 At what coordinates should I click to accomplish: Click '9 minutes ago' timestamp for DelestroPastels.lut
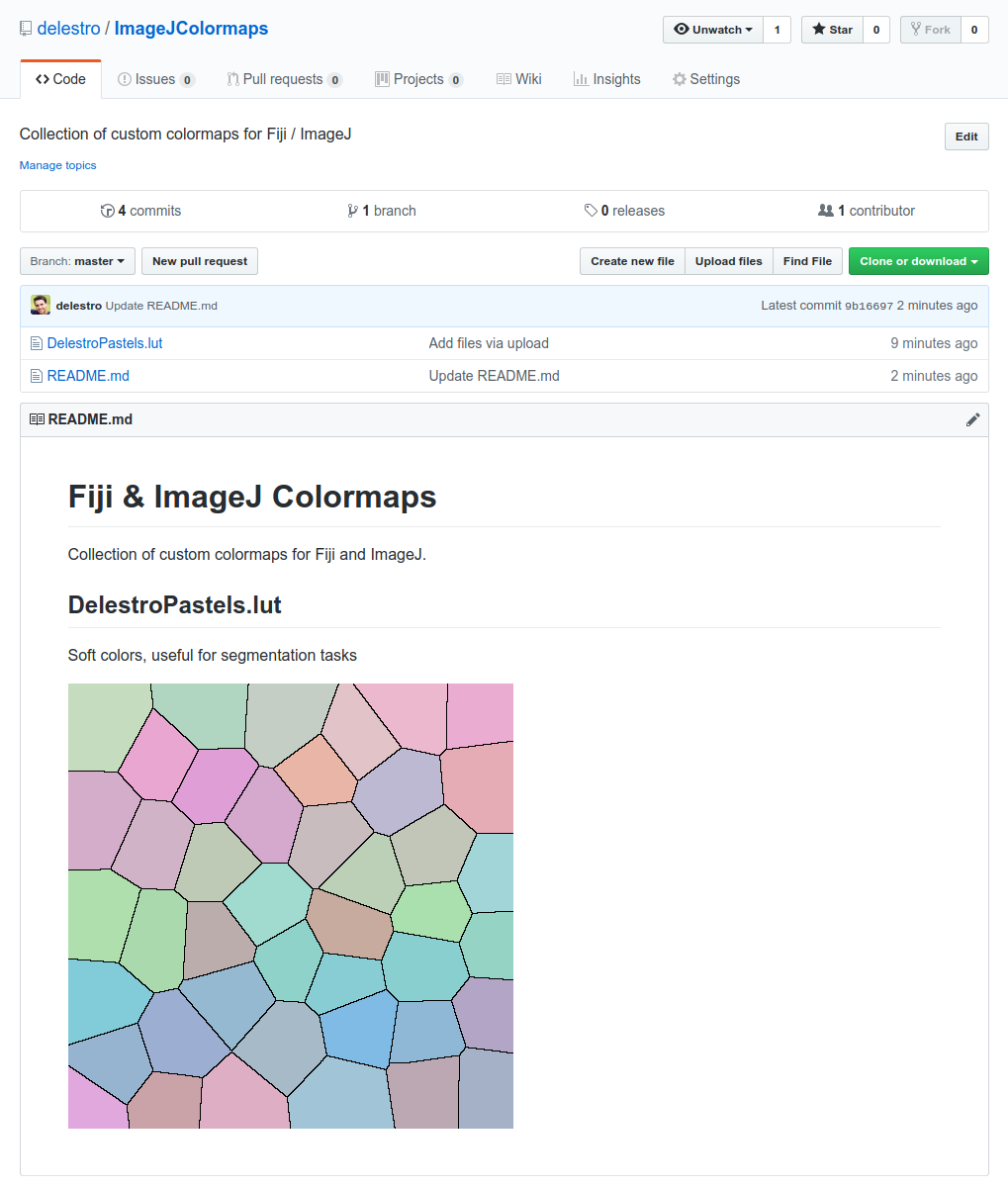tap(934, 343)
